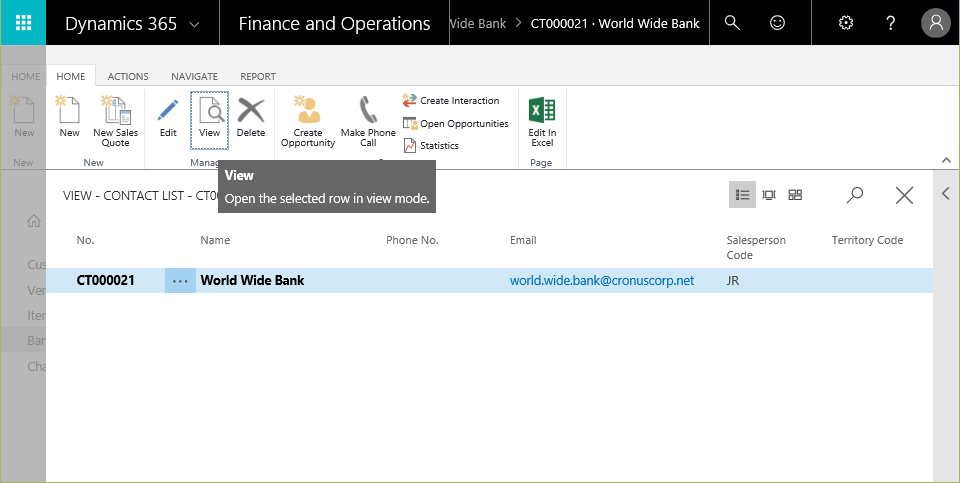Click Open Opportunities in the ribbon
This screenshot has height=483, width=960.
click(456, 124)
